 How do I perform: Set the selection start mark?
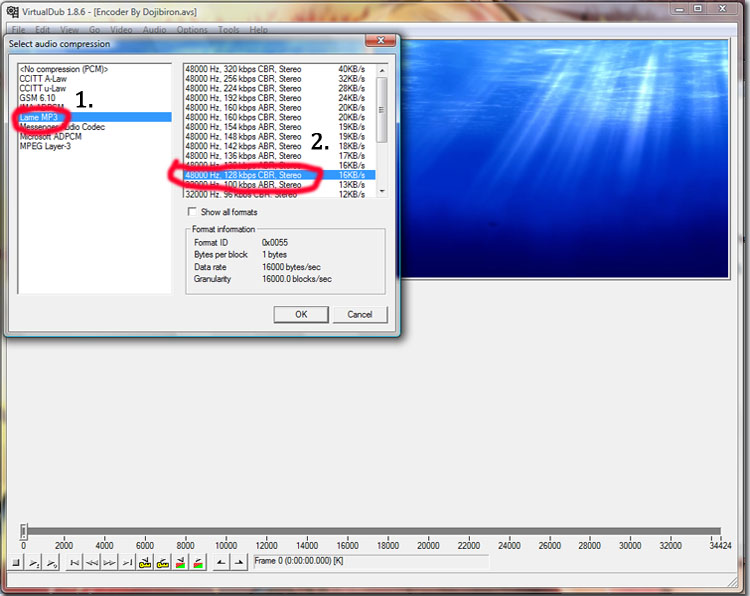coord(221,563)
